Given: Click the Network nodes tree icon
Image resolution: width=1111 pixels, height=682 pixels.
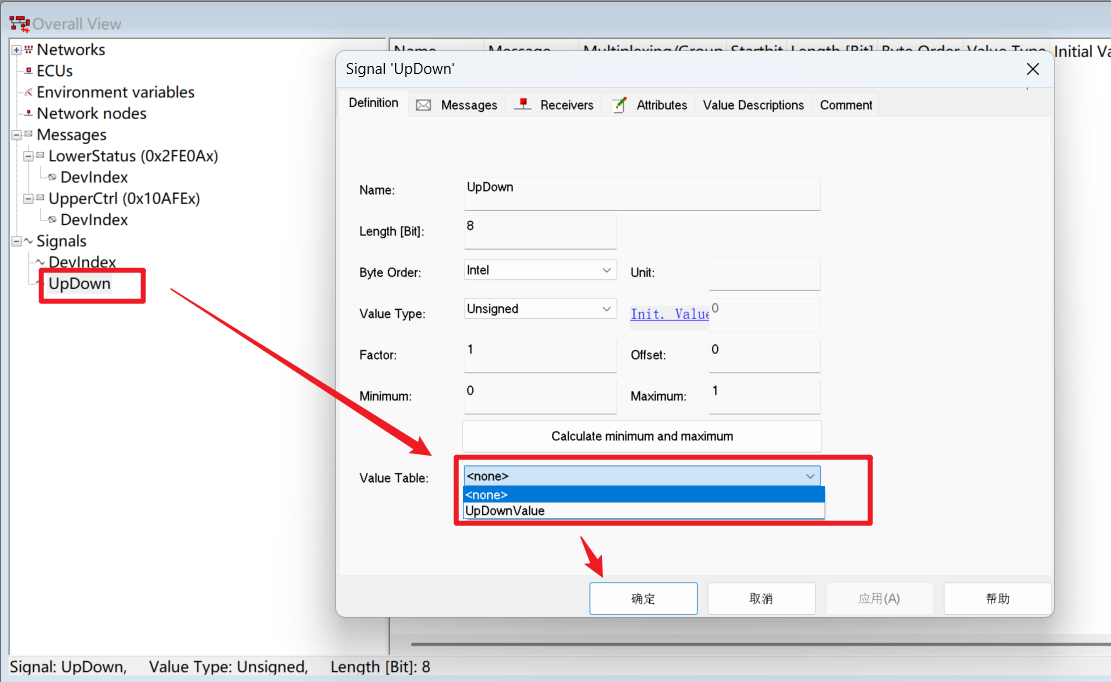Looking at the screenshot, I should click(28, 114).
